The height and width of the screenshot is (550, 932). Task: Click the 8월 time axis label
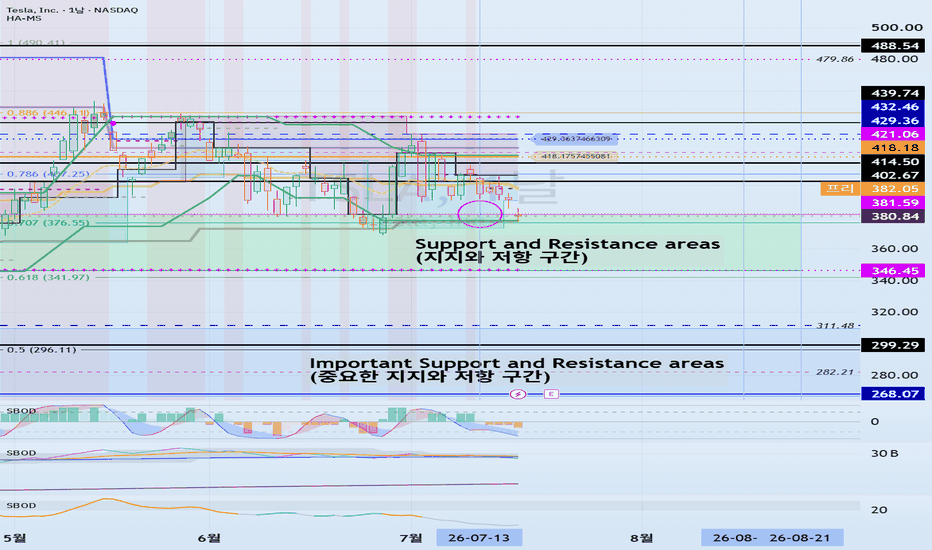[x=642, y=538]
